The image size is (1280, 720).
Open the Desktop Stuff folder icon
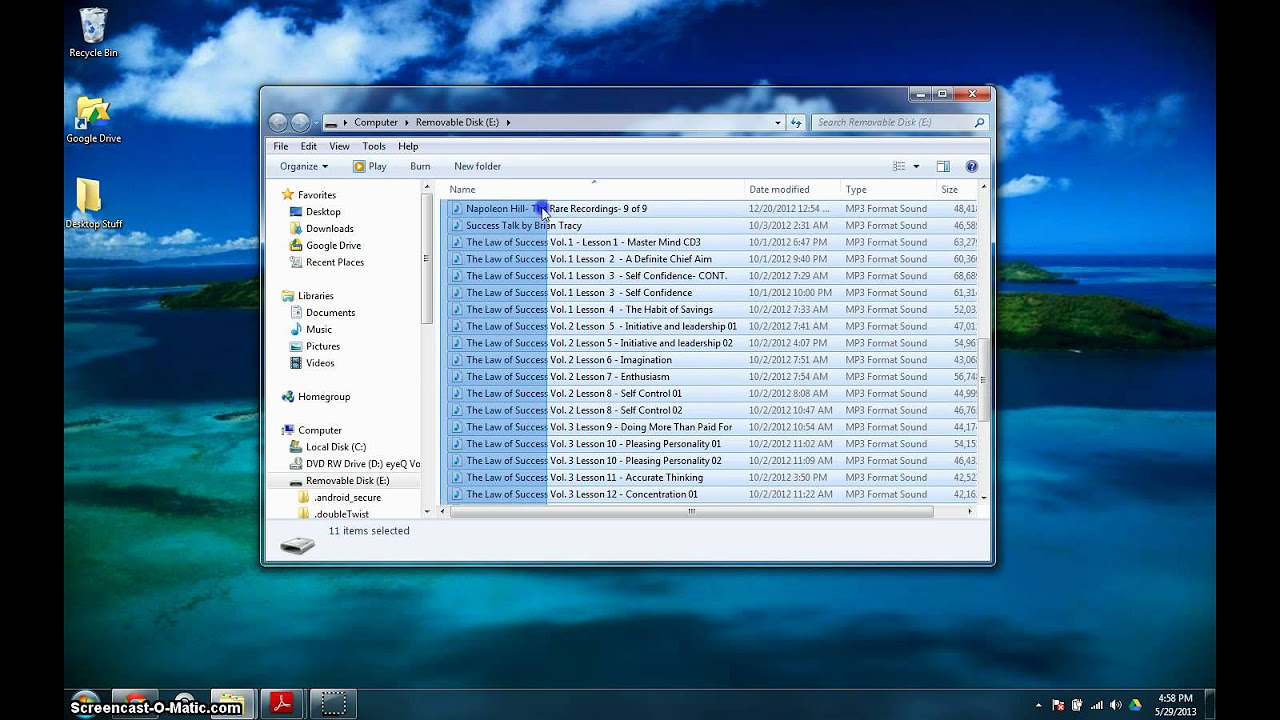click(x=93, y=203)
